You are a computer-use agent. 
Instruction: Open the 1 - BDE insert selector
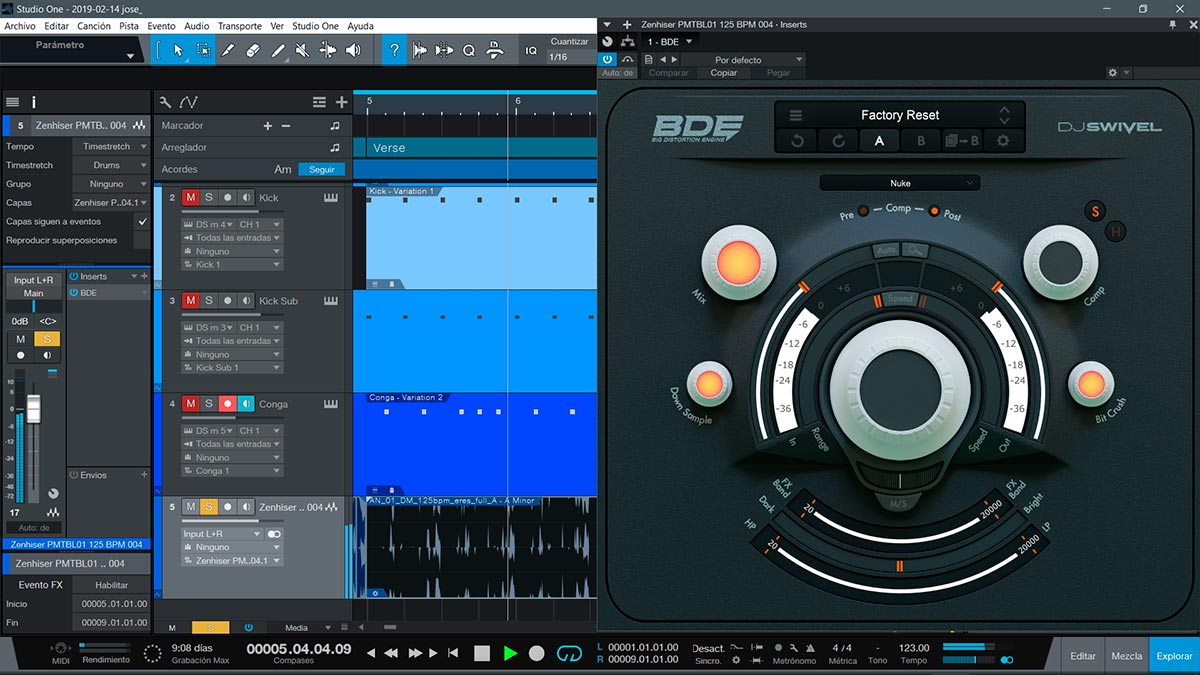[x=670, y=41]
